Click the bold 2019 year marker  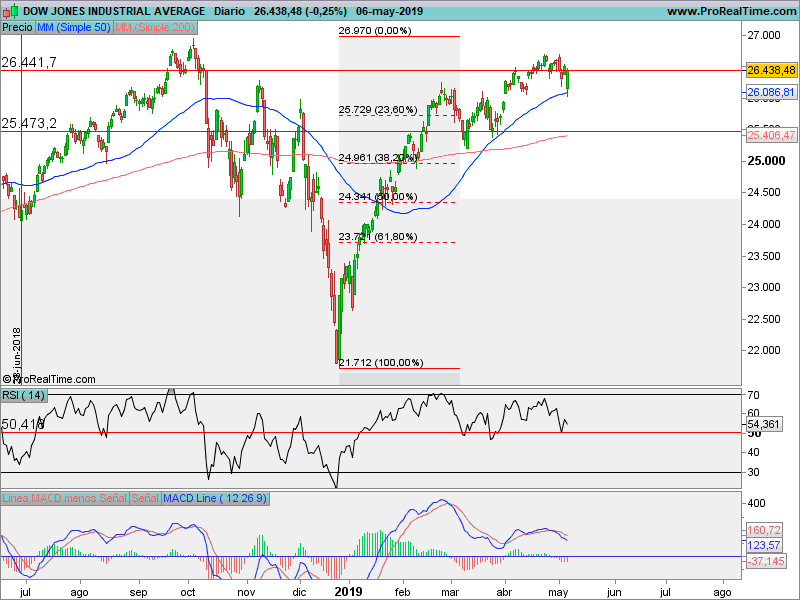[348, 592]
